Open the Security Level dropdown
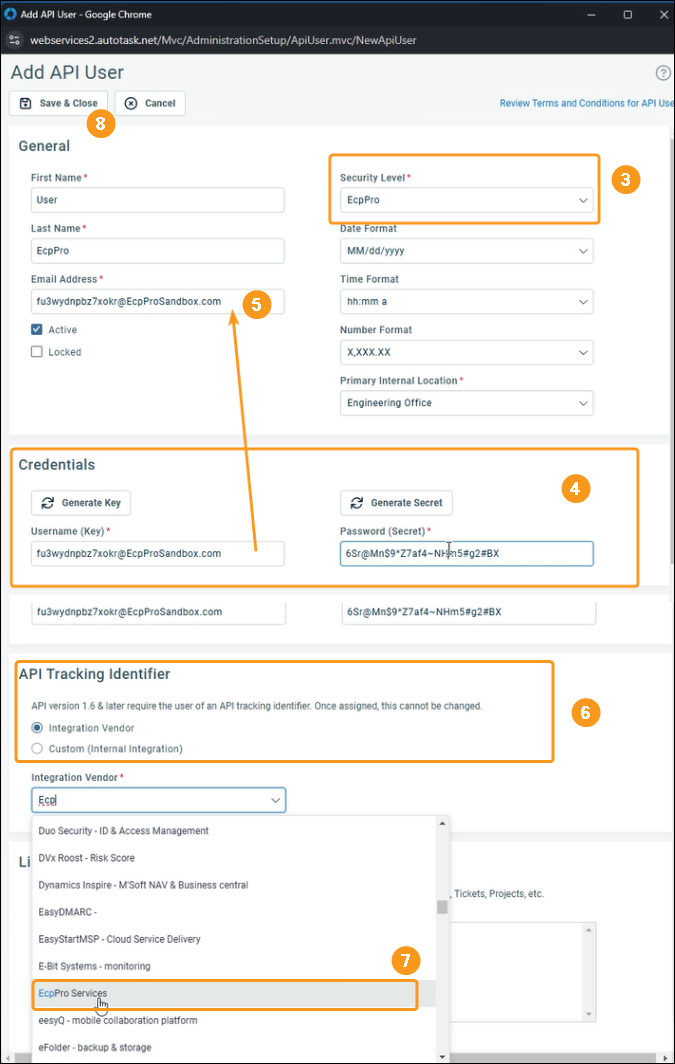Screen dimensions: 675x1064 (466, 200)
